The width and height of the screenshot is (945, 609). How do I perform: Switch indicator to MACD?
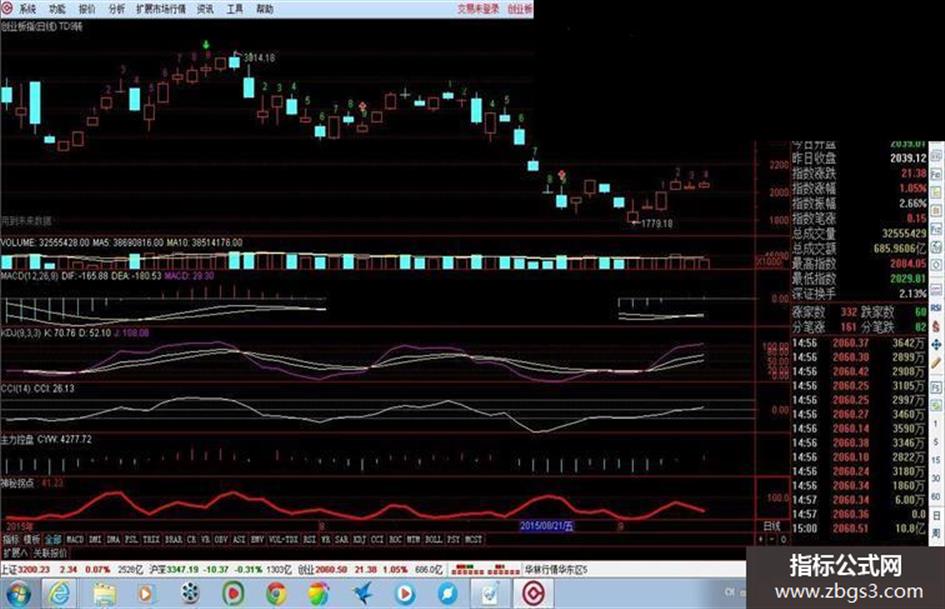pos(75,540)
